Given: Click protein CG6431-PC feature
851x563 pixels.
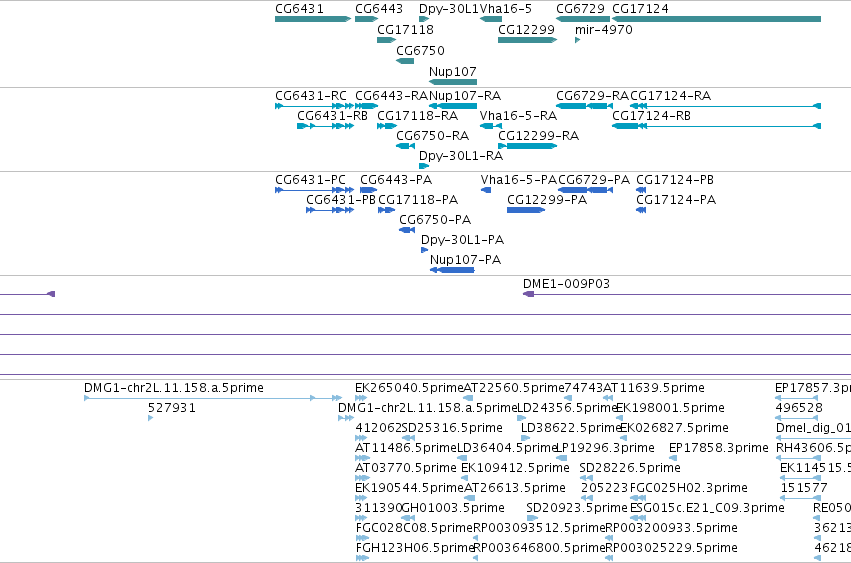Looking at the screenshot, I should (x=315, y=190).
